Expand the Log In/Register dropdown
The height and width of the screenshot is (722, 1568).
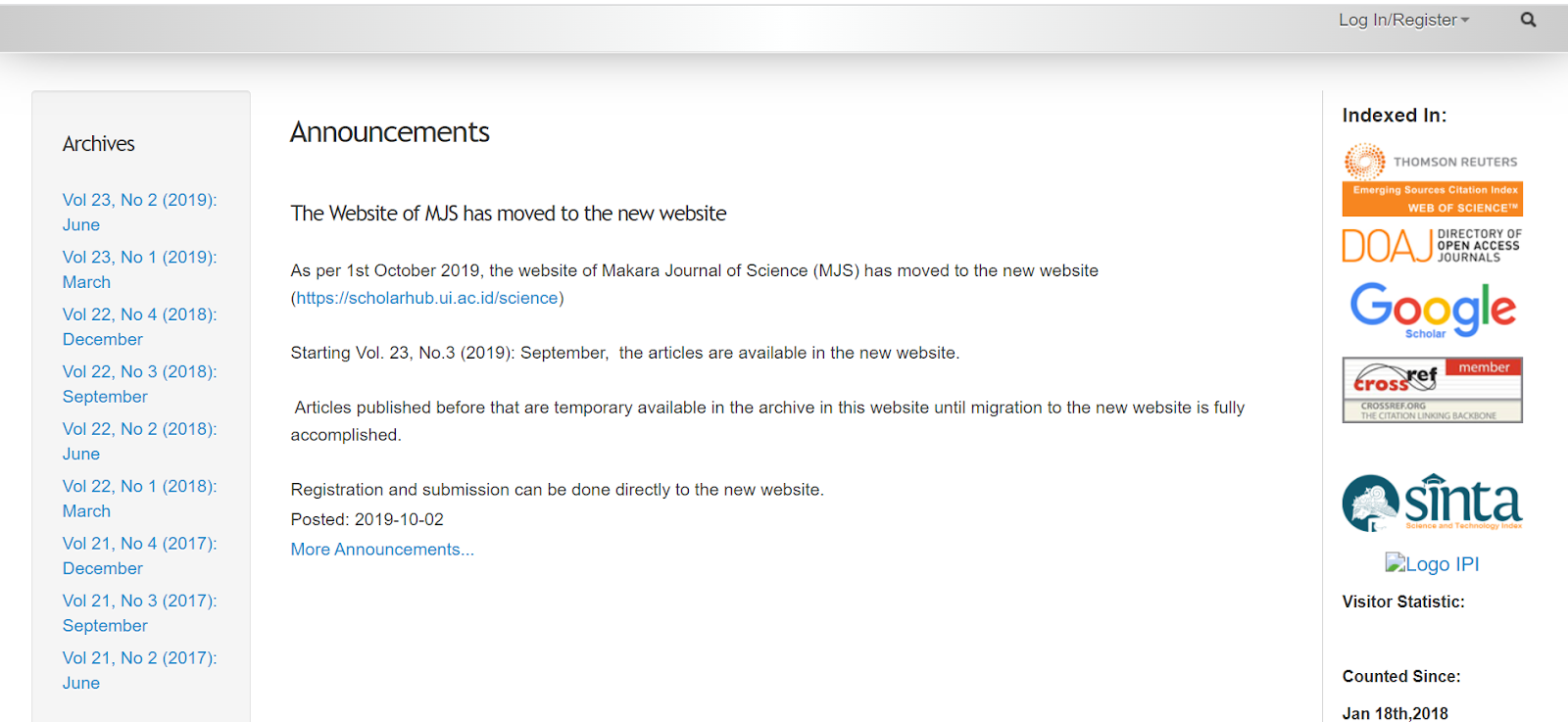1403,20
